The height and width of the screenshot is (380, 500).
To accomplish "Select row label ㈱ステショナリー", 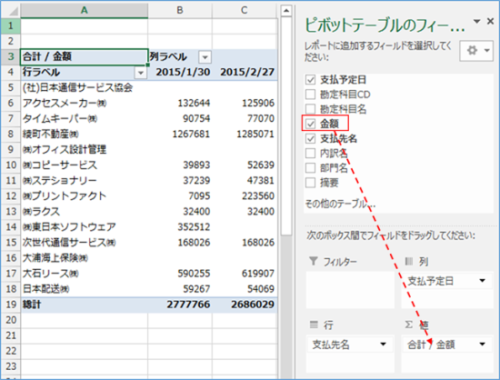I will tap(84, 181).
